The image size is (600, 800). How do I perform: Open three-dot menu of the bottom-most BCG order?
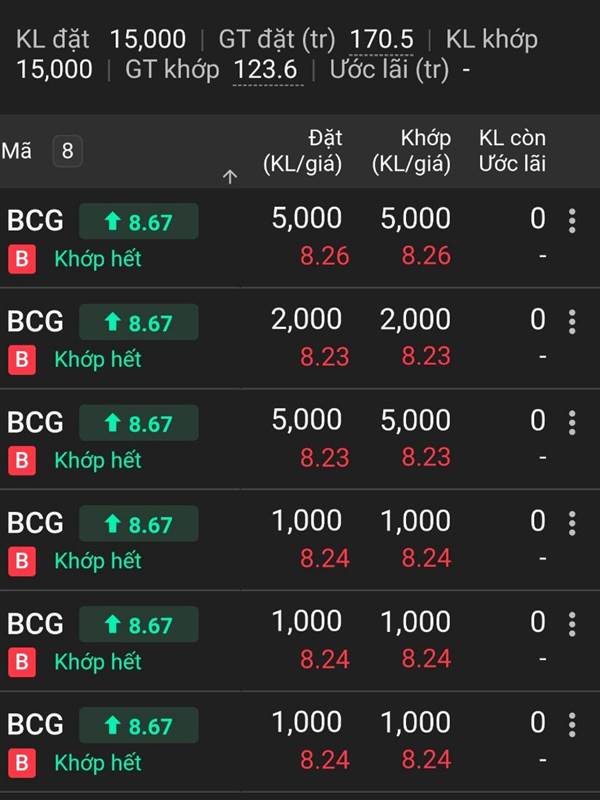(572, 725)
